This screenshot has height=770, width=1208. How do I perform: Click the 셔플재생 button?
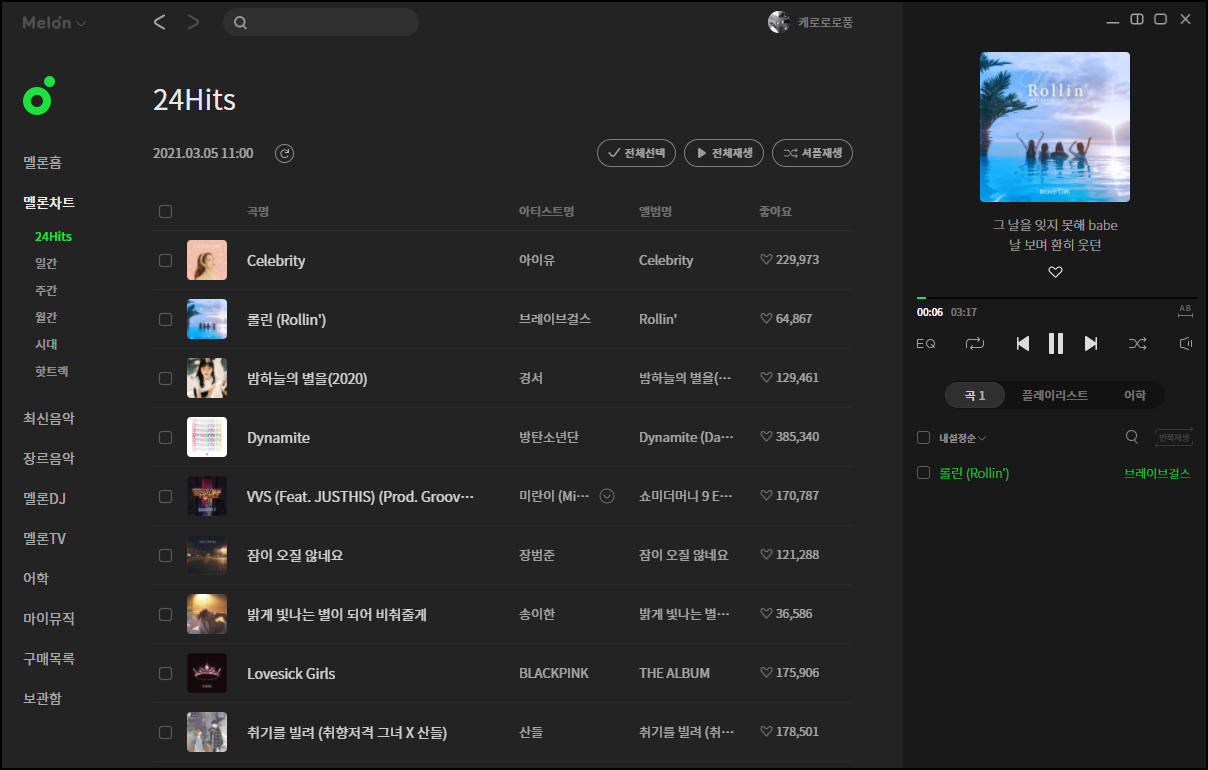pos(812,153)
